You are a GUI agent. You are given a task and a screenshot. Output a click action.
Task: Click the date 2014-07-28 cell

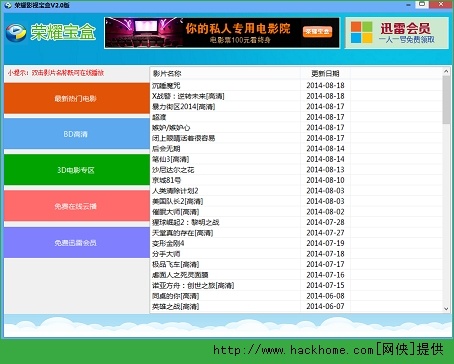pos(325,222)
